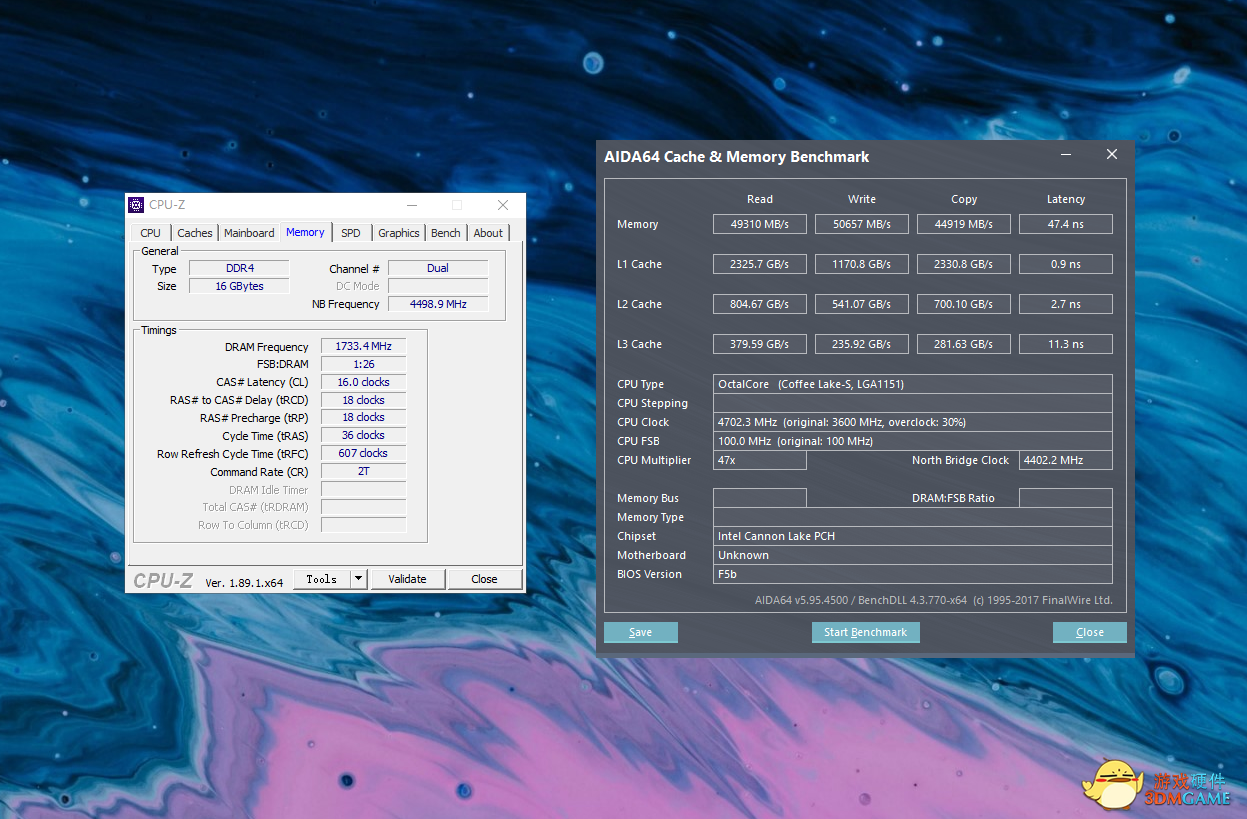Click the Memory Read result 49310 MB/s
1247x819 pixels.
point(760,224)
